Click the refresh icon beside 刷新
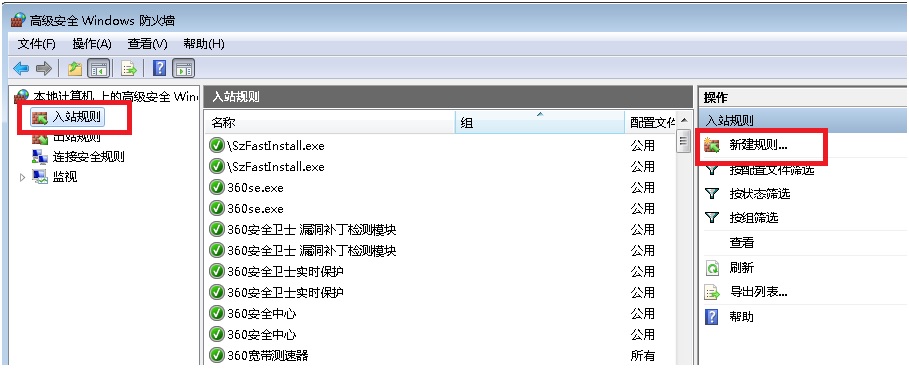The image size is (909, 371). [712, 268]
